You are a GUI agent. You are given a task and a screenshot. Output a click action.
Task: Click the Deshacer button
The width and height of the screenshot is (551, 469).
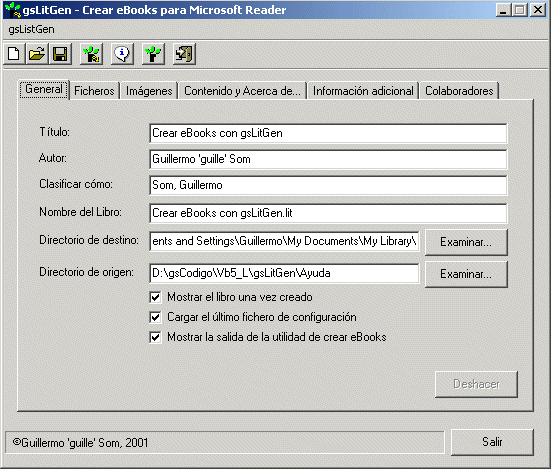tap(476, 384)
